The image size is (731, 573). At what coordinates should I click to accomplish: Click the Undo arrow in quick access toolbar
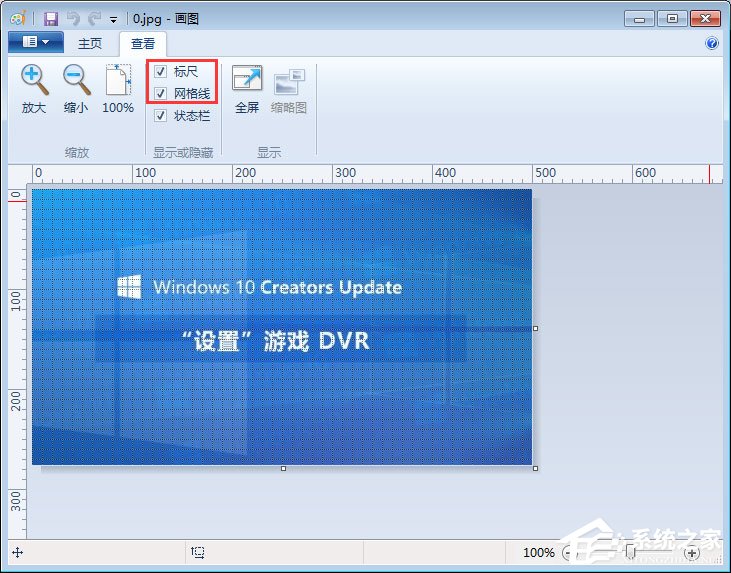72,18
